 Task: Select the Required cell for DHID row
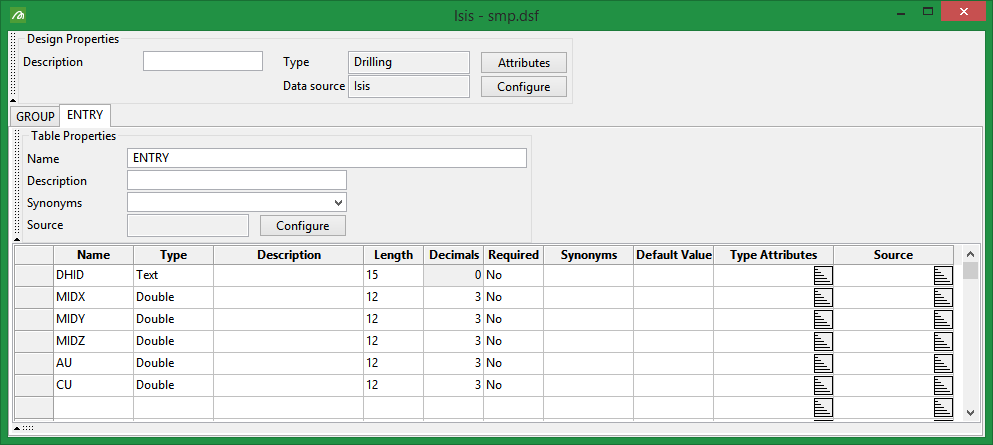click(x=512, y=275)
